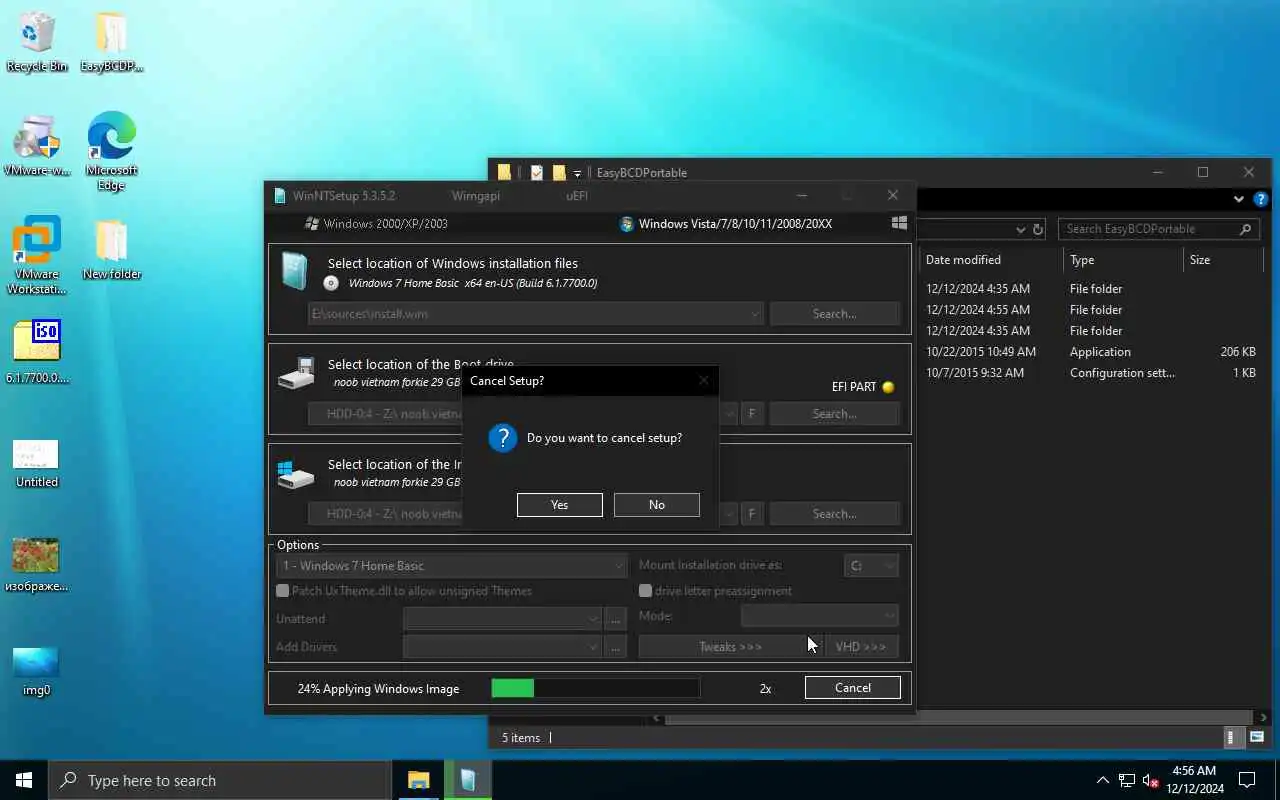1280x800 pixels.
Task: Open VHD >>> options
Action: pyautogui.click(x=861, y=647)
